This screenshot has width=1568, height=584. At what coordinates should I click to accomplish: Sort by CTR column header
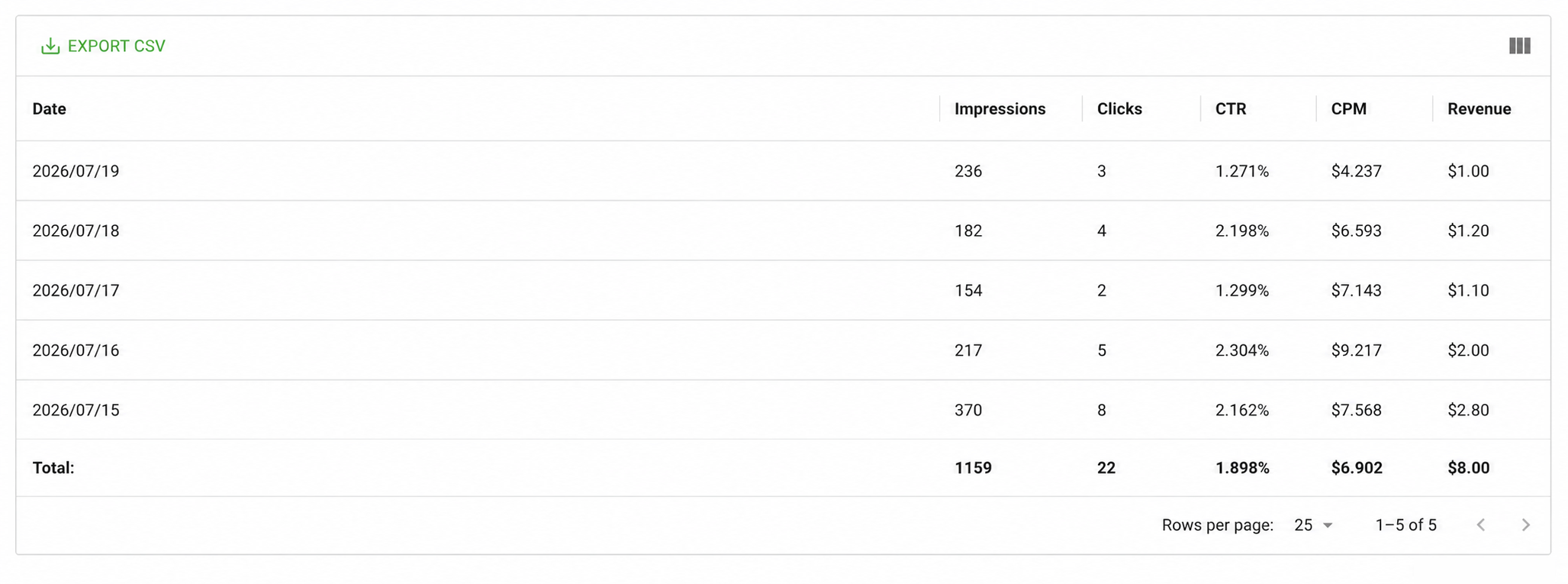(1231, 108)
